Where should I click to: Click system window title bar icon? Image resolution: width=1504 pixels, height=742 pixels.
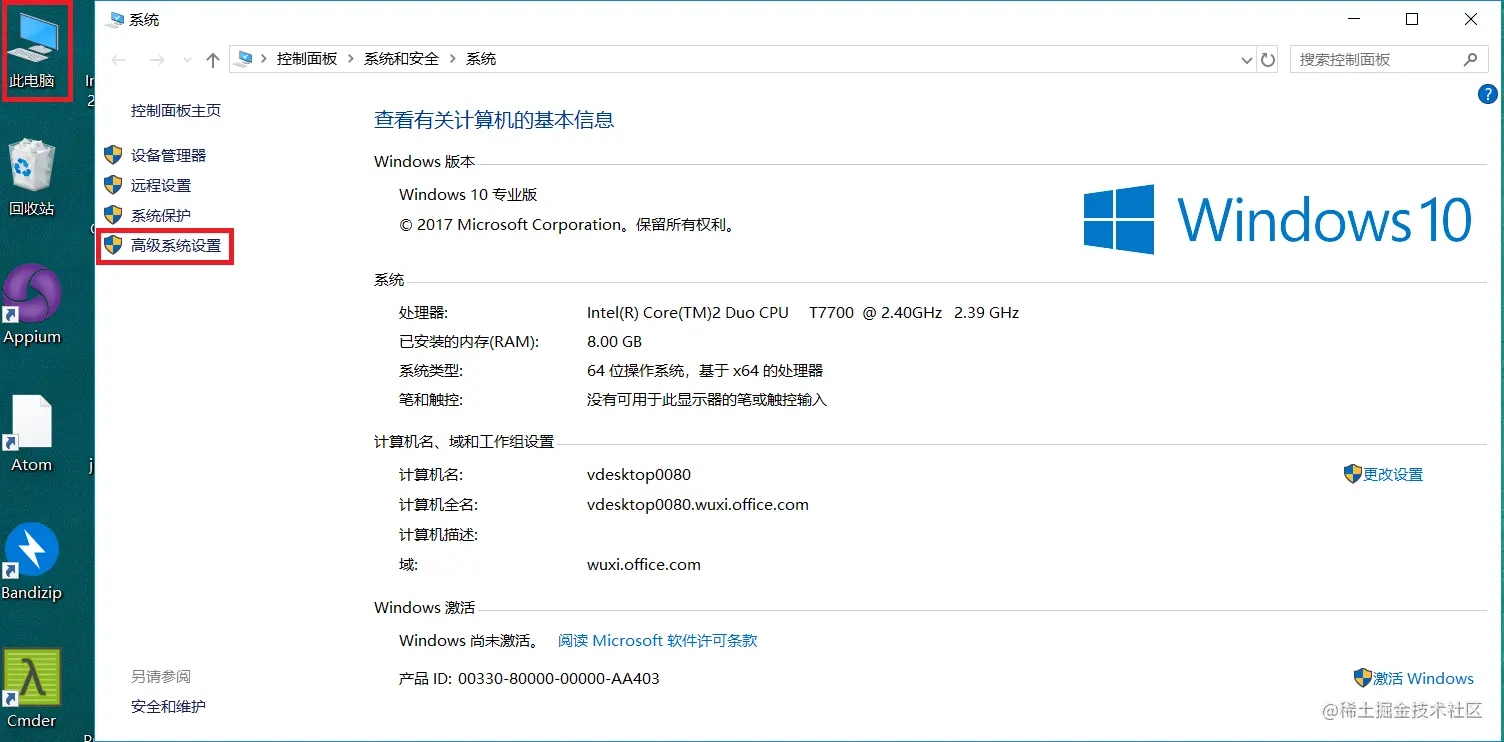click(115, 19)
